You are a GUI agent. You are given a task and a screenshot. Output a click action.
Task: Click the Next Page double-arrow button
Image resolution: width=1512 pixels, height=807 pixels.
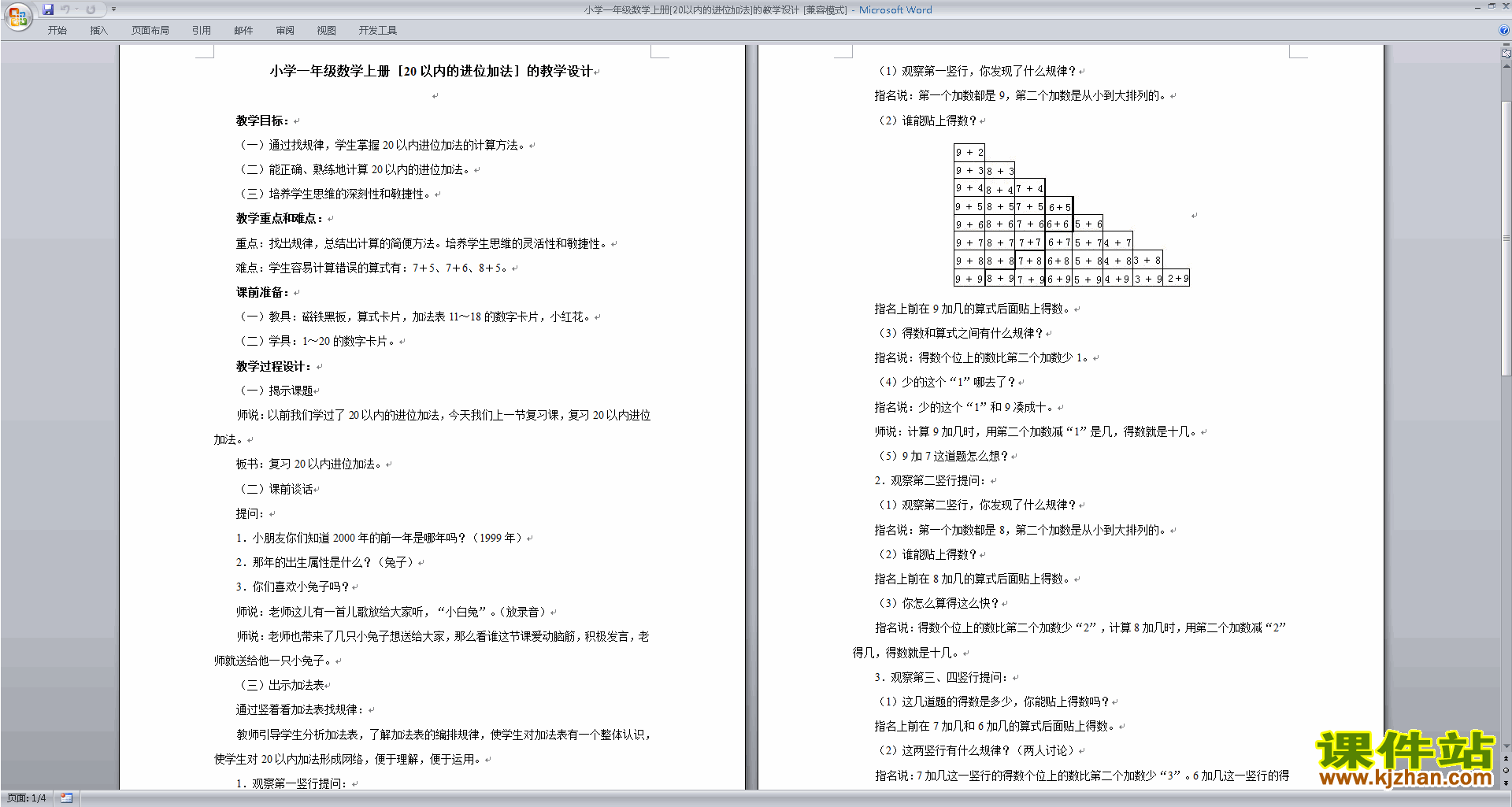point(1506,783)
